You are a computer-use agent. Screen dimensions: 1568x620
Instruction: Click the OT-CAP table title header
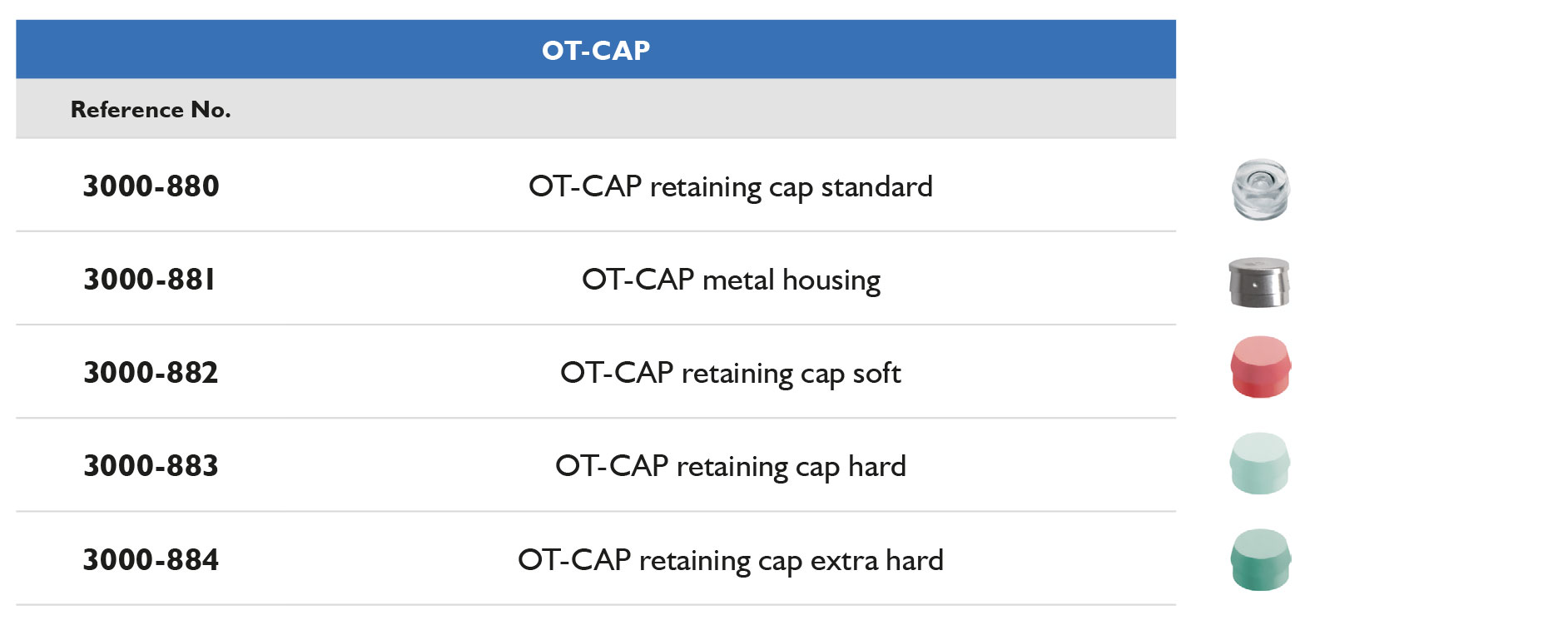(x=596, y=51)
